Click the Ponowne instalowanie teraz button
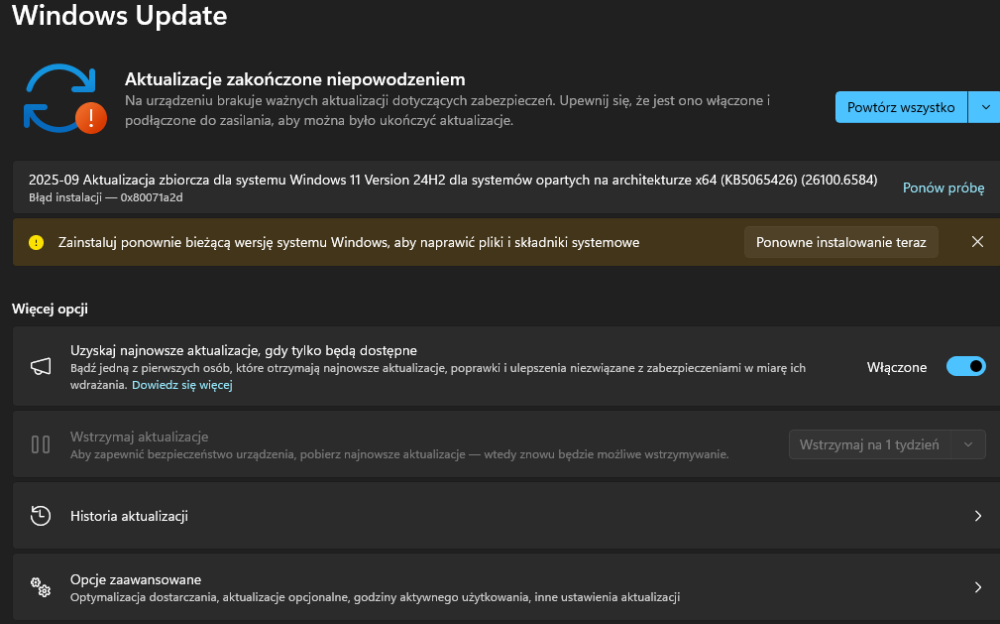This screenshot has height=624, width=1000. (x=841, y=242)
